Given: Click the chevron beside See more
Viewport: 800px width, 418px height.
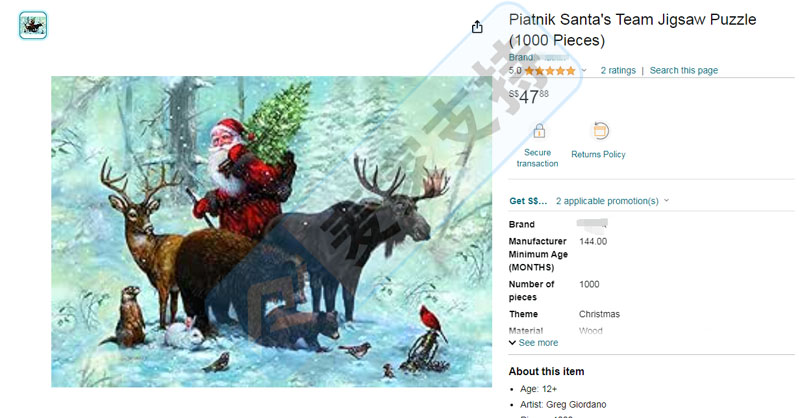Looking at the screenshot, I should pyautogui.click(x=512, y=343).
